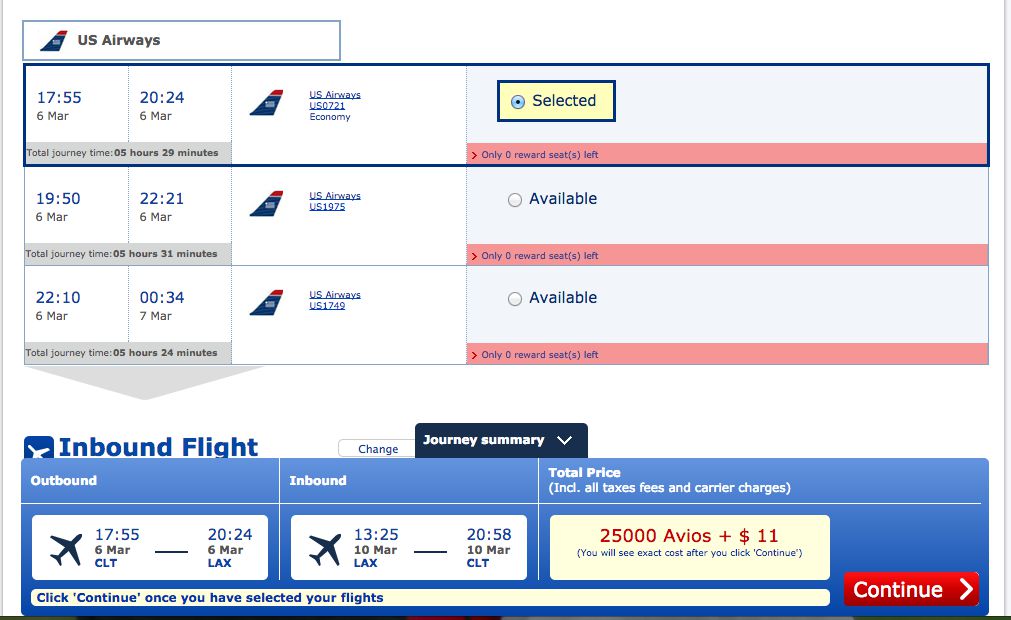Select the Available radio for the 19:50 flight
This screenshot has width=1011, height=620.
tap(515, 200)
